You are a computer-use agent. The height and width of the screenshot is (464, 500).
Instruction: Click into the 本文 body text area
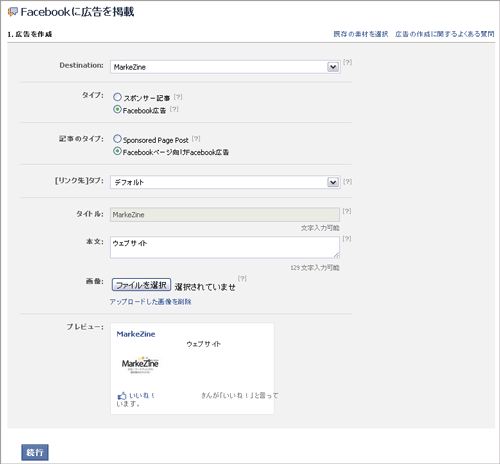pos(225,247)
